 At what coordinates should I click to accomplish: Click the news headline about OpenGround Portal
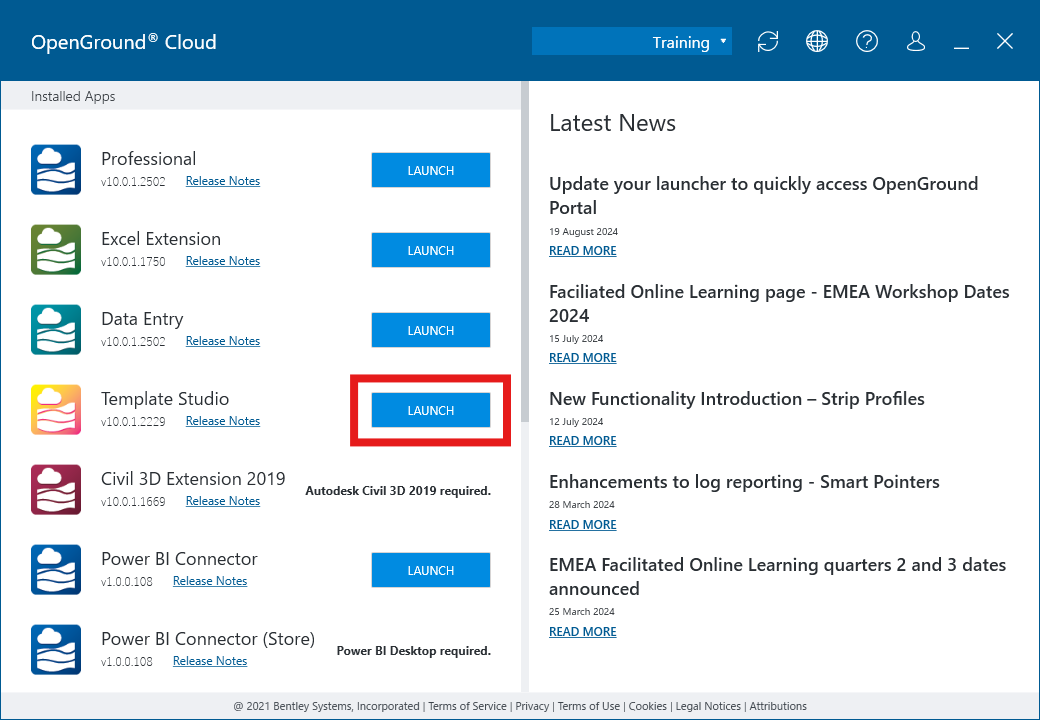click(x=763, y=196)
